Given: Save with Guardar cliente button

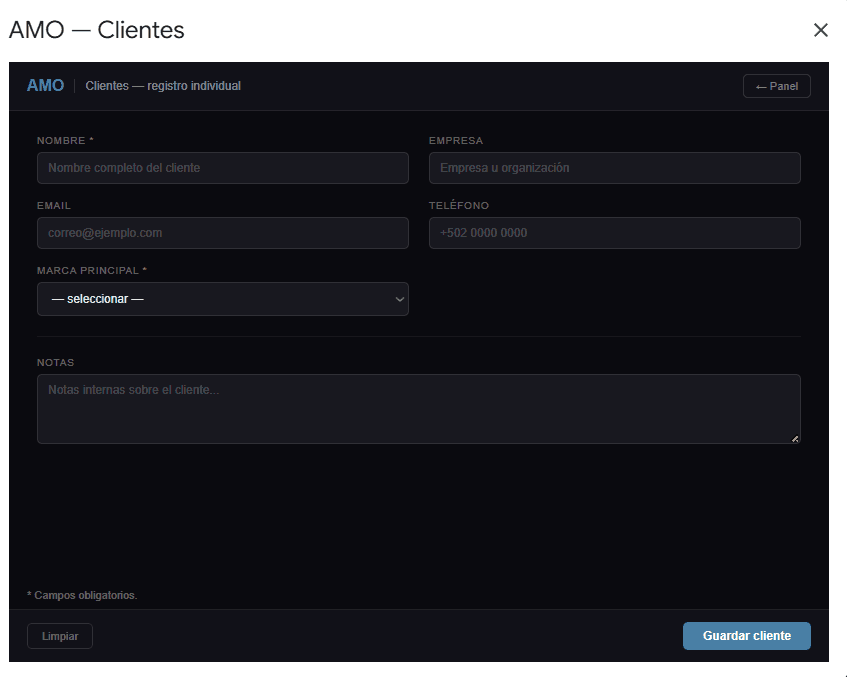Looking at the screenshot, I should coord(747,636).
